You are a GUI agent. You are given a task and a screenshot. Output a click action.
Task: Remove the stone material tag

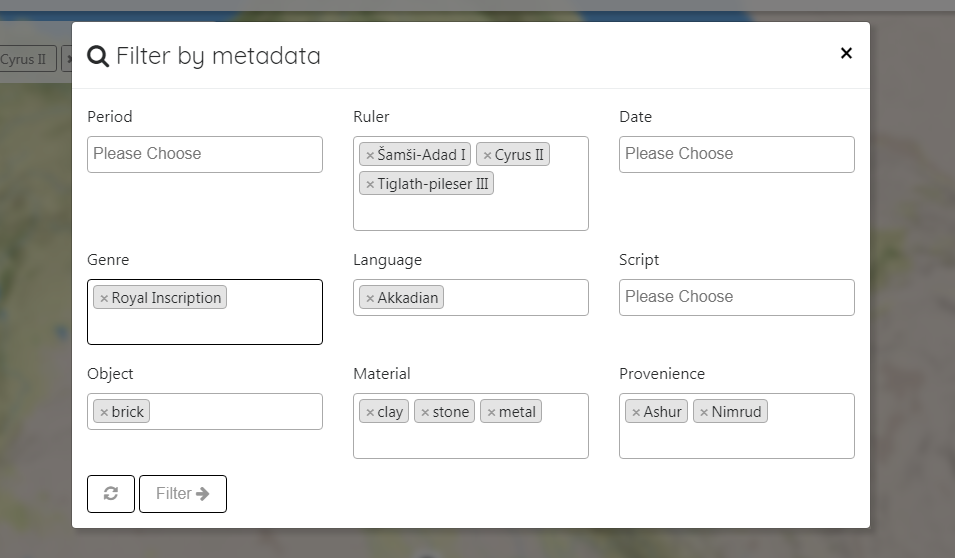(425, 413)
